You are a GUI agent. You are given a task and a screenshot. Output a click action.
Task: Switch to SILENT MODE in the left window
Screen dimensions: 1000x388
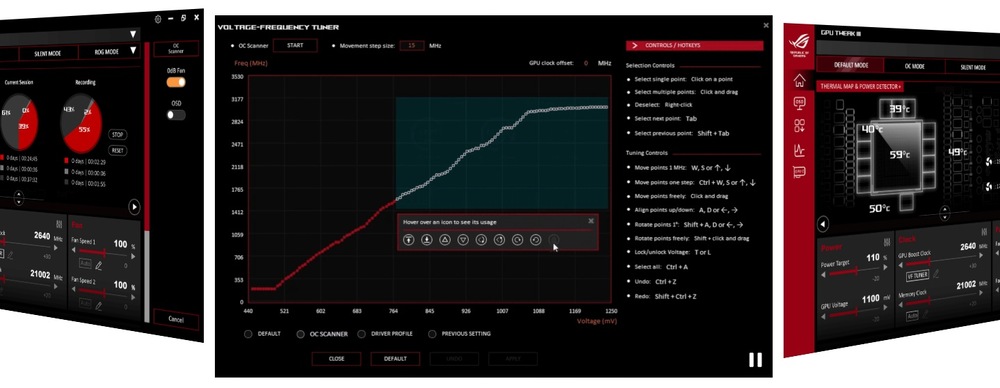pyautogui.click(x=48, y=53)
